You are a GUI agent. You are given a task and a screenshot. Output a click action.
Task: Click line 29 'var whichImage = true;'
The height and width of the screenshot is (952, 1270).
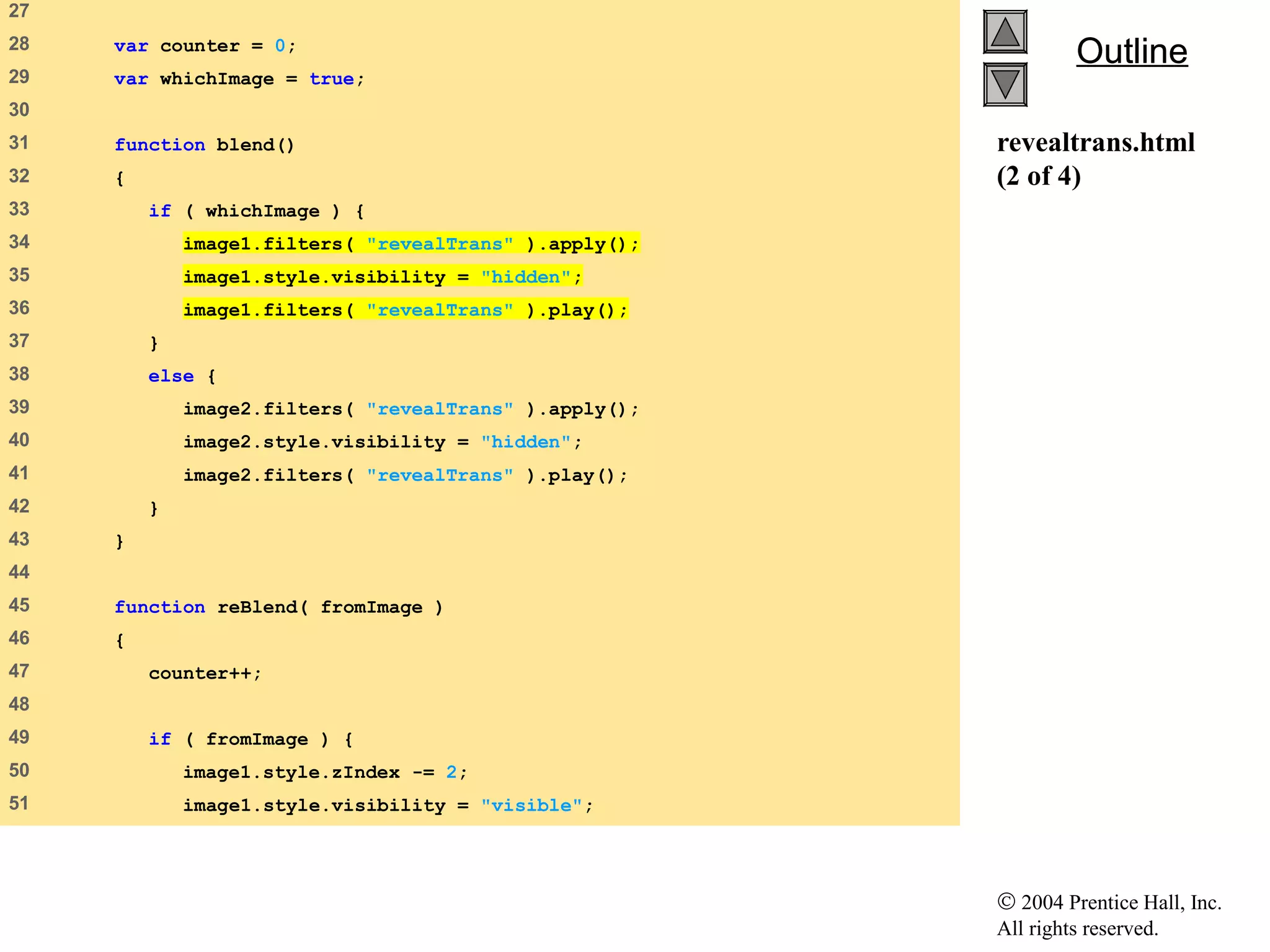point(239,79)
